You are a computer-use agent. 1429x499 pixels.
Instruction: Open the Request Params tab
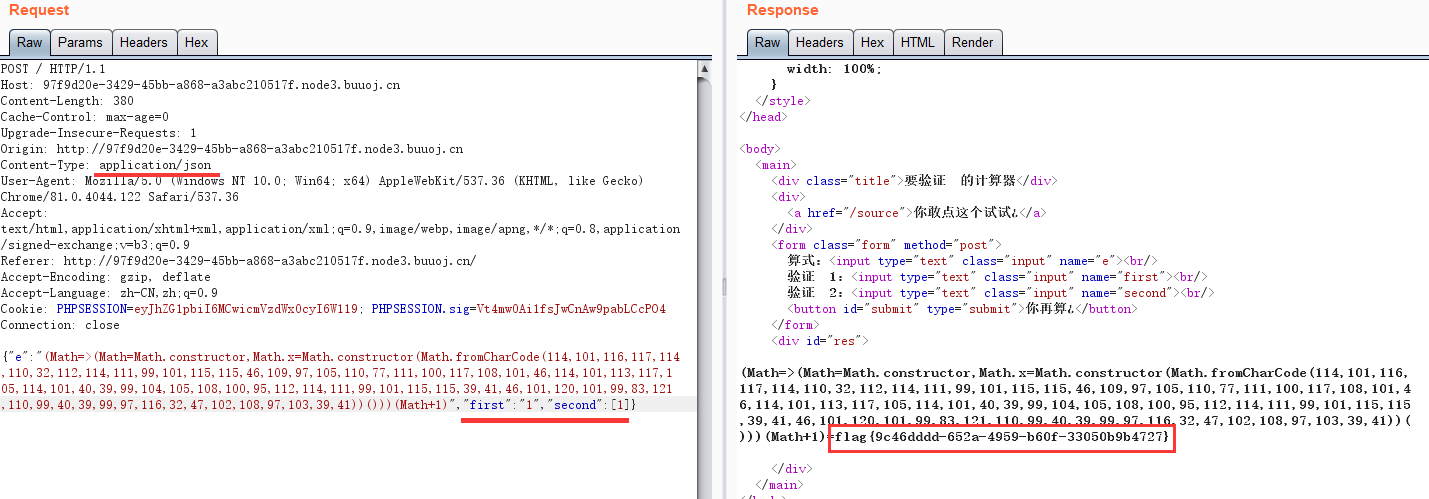point(80,42)
